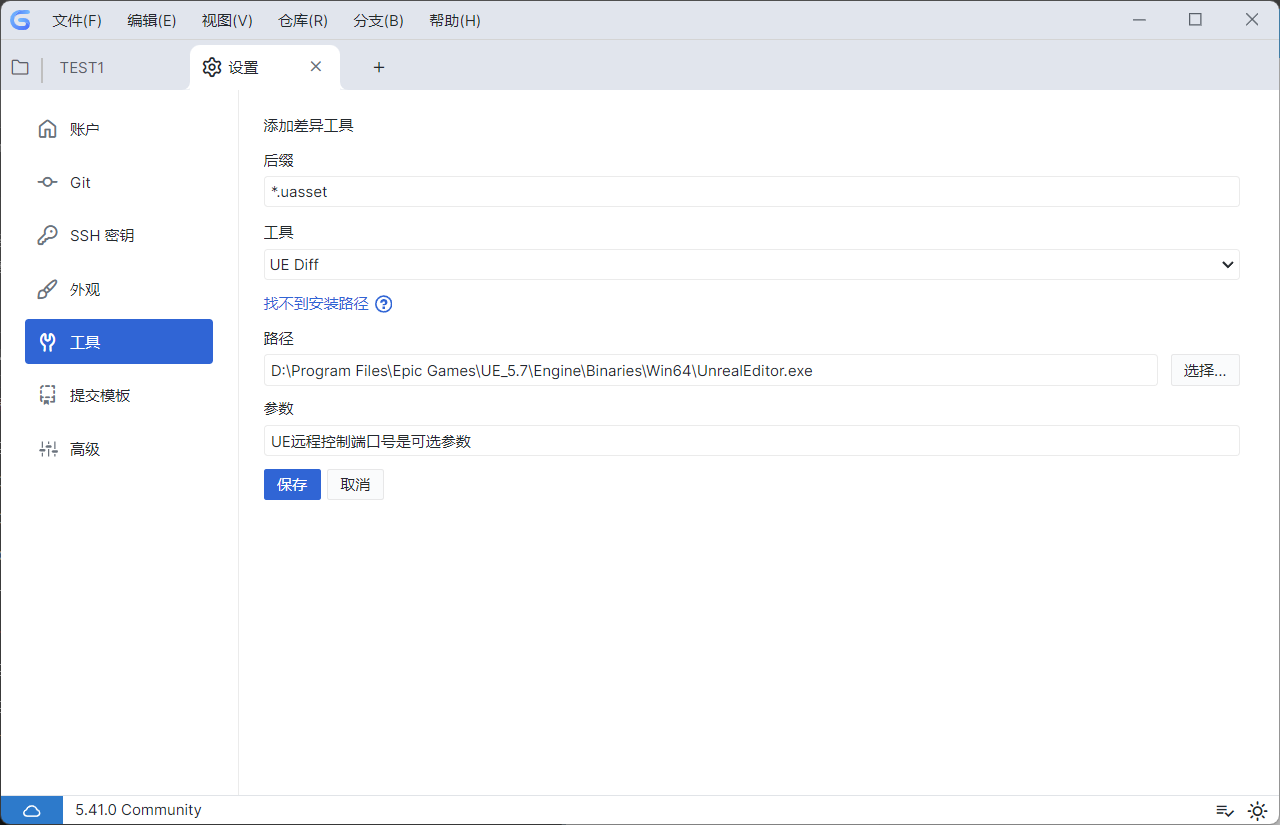Image resolution: width=1280 pixels, height=825 pixels.
Task: Click the folder icon on TEST1 tab
Action: pyautogui.click(x=20, y=67)
